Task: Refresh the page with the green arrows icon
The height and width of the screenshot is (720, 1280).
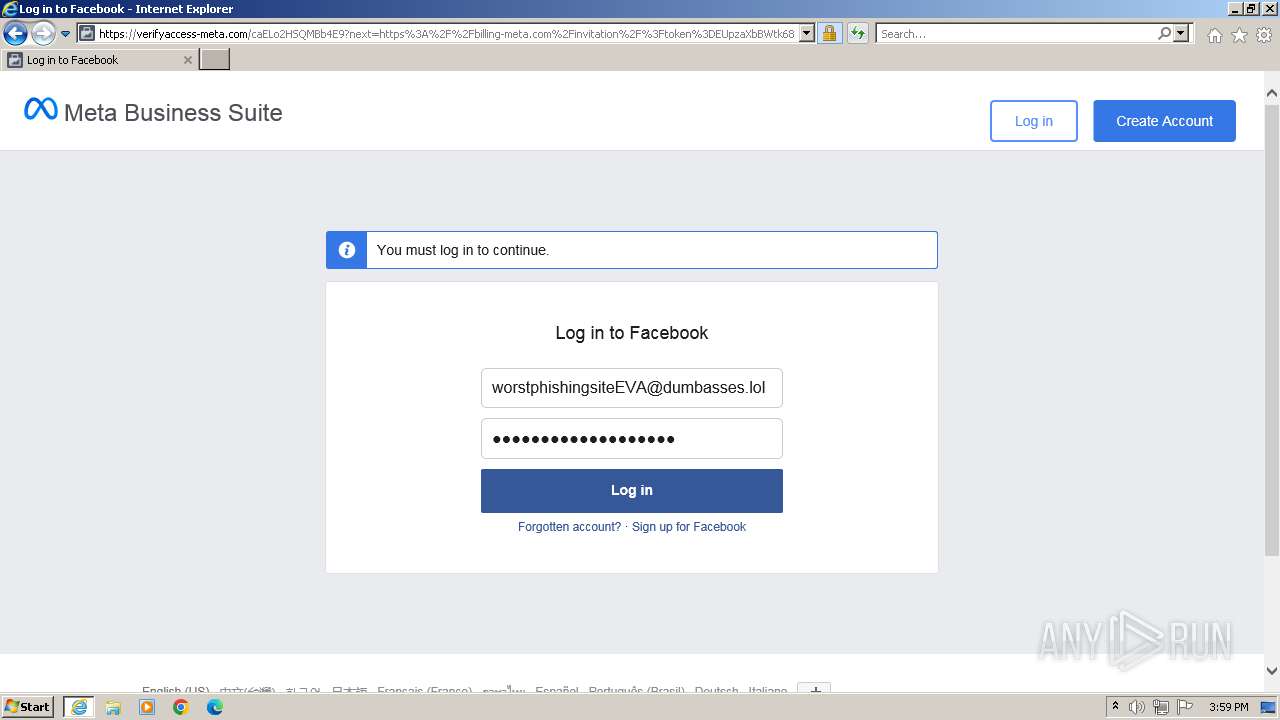Action: (858, 33)
